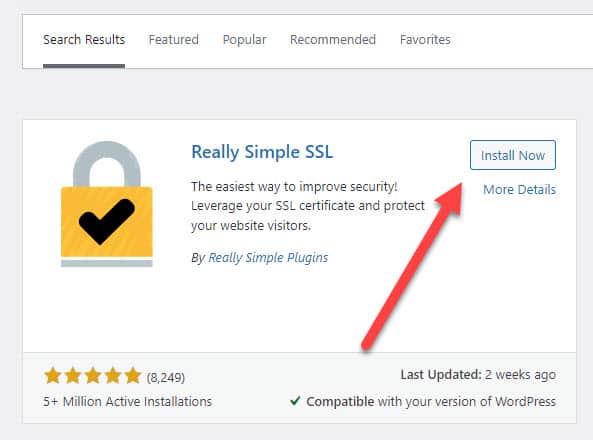Switch to the Featured tab

coord(174,40)
